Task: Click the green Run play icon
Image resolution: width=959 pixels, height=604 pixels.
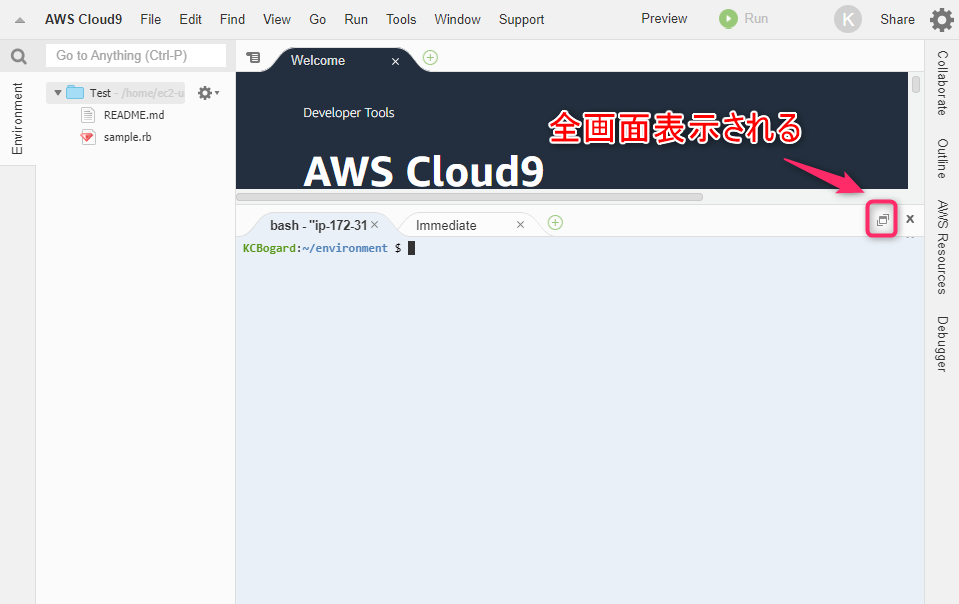Action: [x=728, y=19]
